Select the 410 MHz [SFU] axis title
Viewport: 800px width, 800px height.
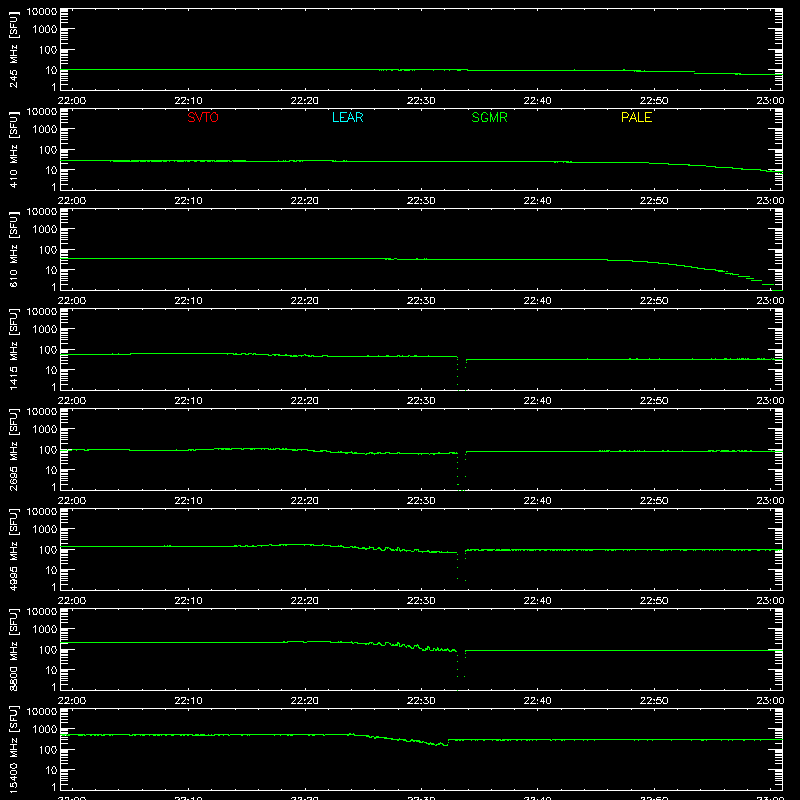click(13, 149)
